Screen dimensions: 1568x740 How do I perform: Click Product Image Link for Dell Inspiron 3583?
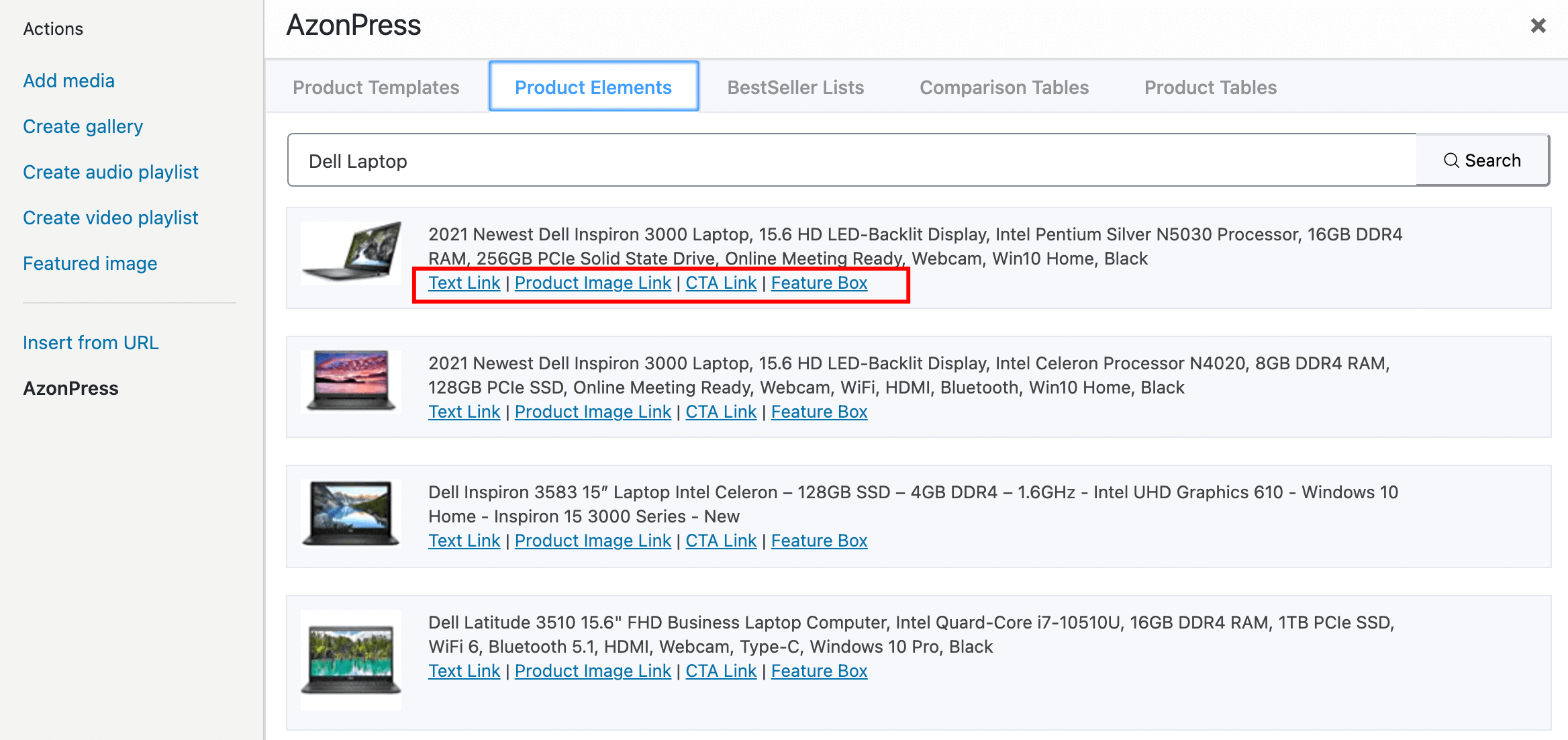click(593, 541)
